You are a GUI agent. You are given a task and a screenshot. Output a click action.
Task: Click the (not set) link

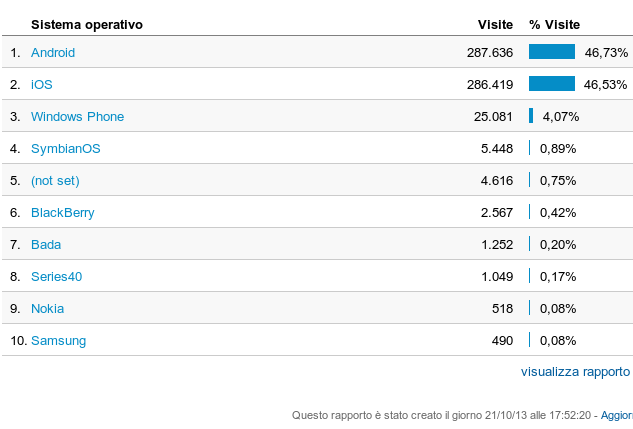(x=55, y=180)
